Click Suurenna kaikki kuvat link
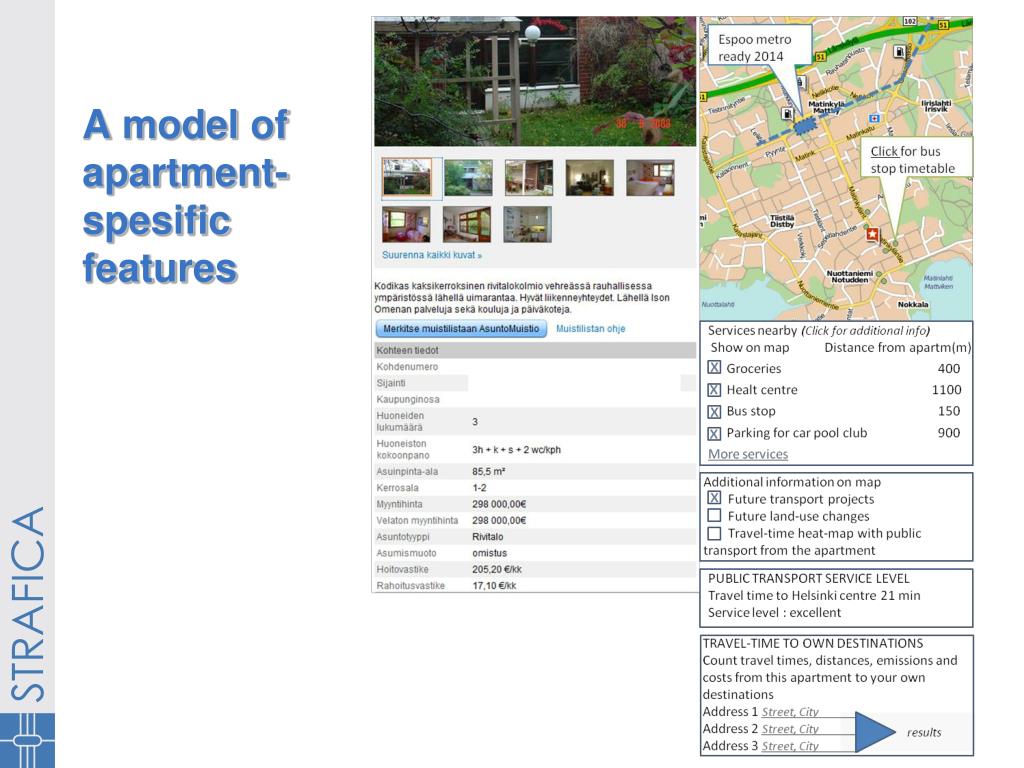This screenshot has width=1024, height=768. coord(432,255)
